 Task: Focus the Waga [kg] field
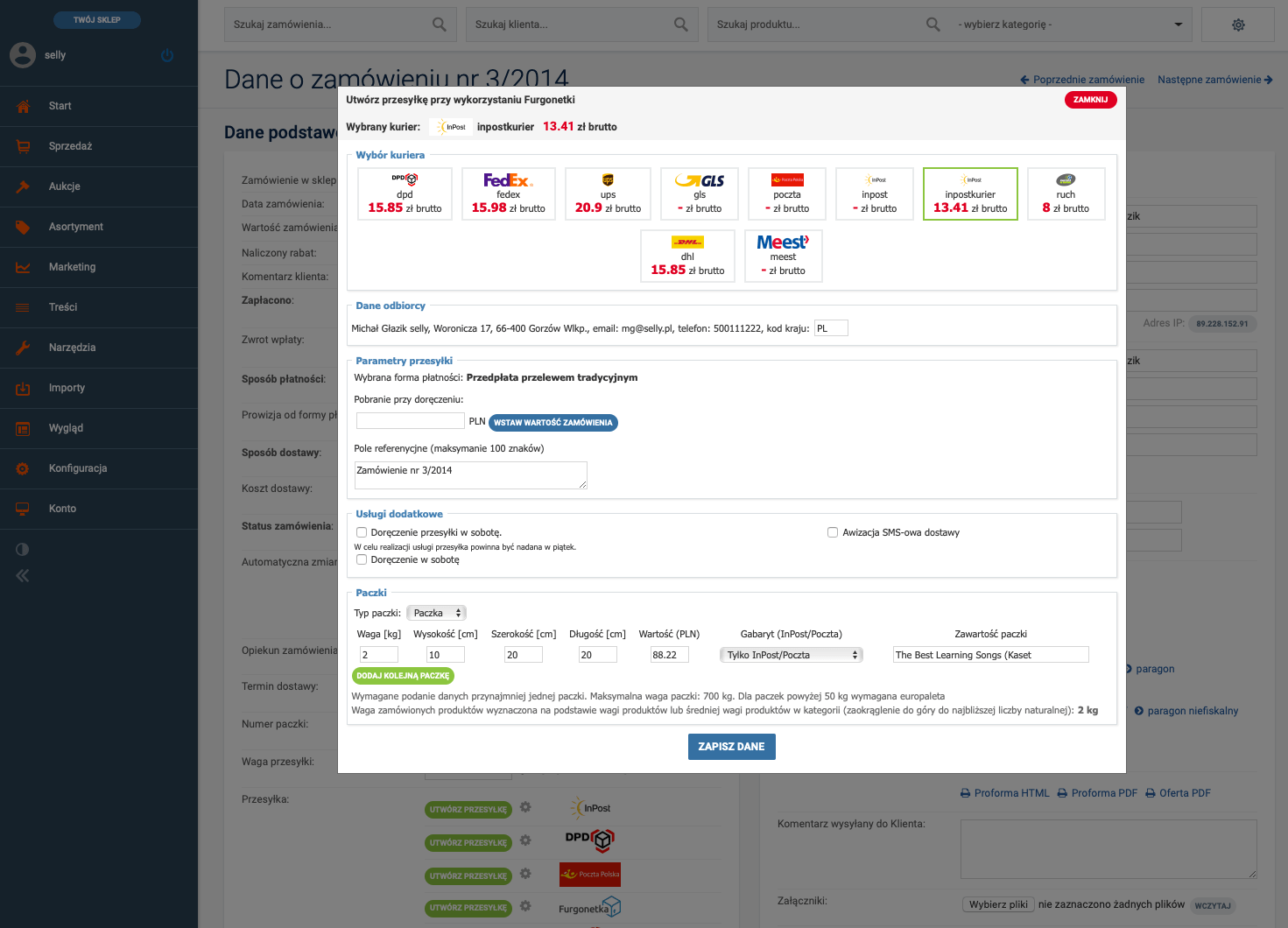pos(379,655)
